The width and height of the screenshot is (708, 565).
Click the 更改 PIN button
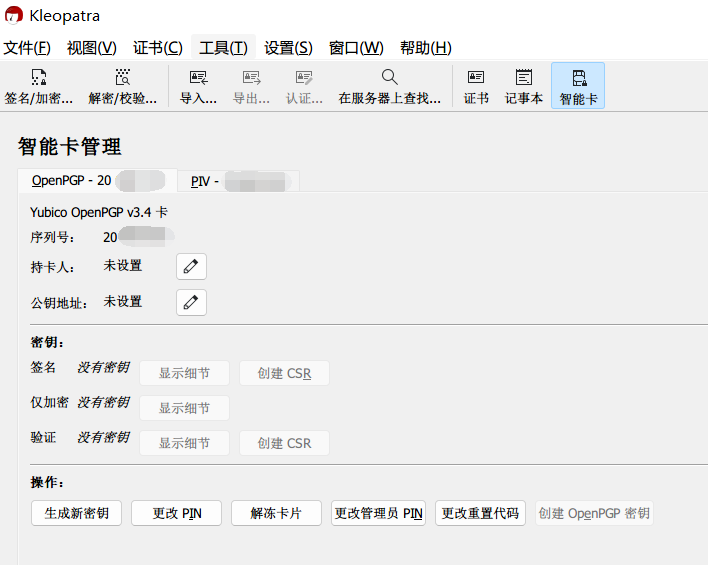click(177, 513)
